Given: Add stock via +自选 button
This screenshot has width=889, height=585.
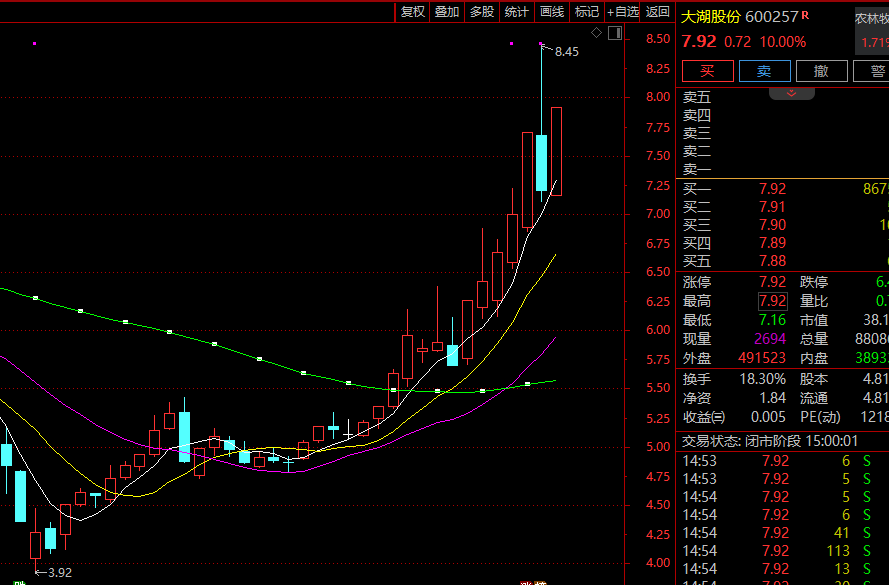Looking at the screenshot, I should click(x=623, y=11).
